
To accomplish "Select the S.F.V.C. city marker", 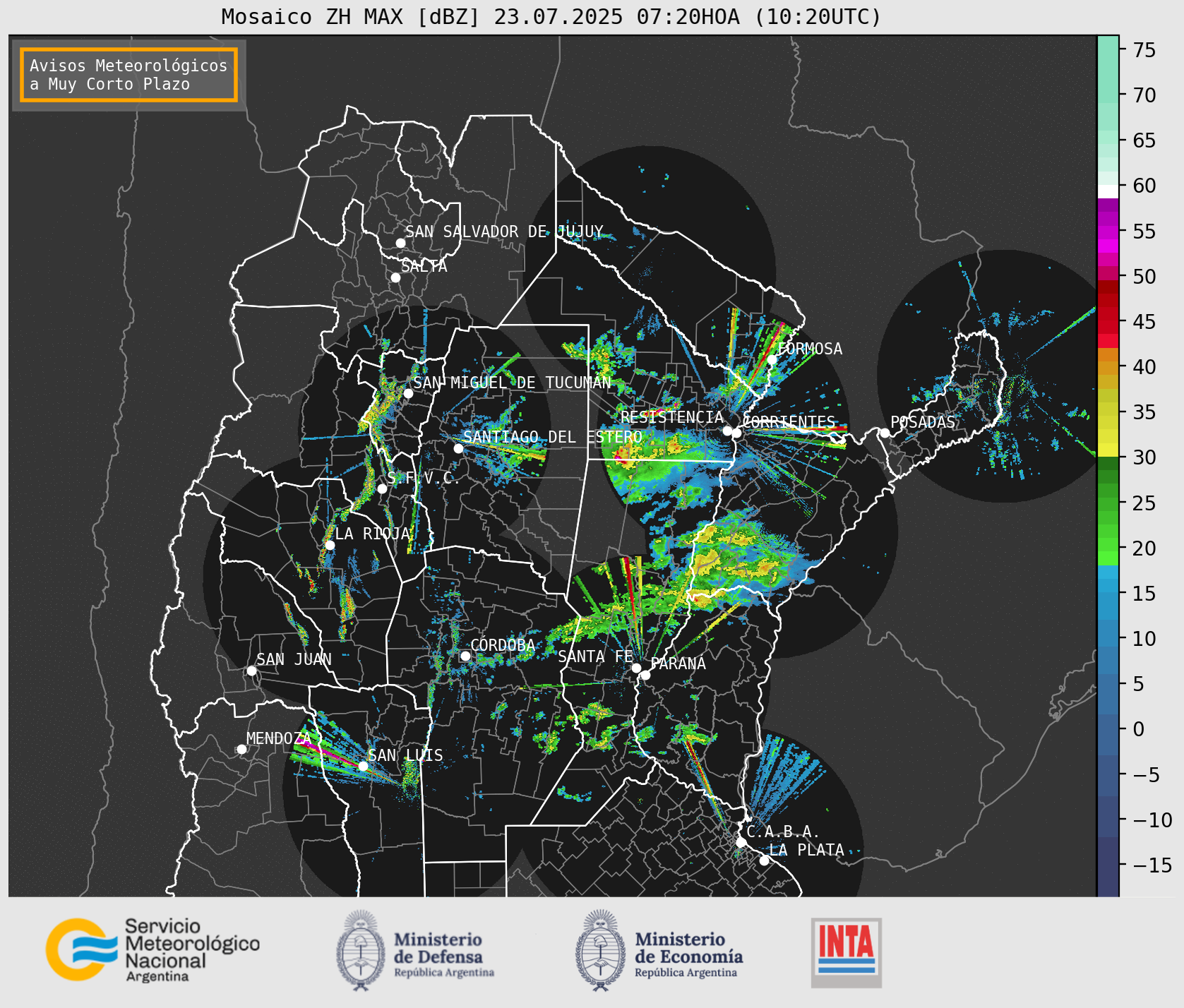I will [x=382, y=488].
